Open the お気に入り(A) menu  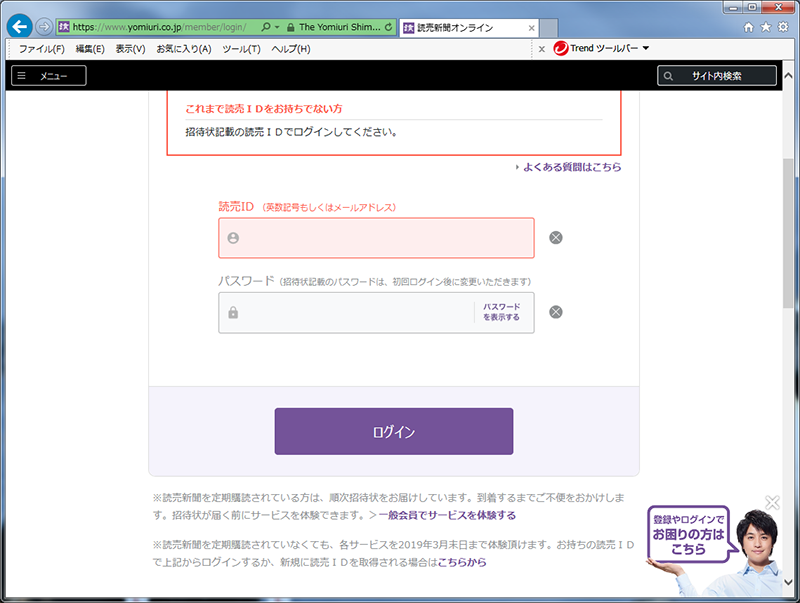(184, 49)
